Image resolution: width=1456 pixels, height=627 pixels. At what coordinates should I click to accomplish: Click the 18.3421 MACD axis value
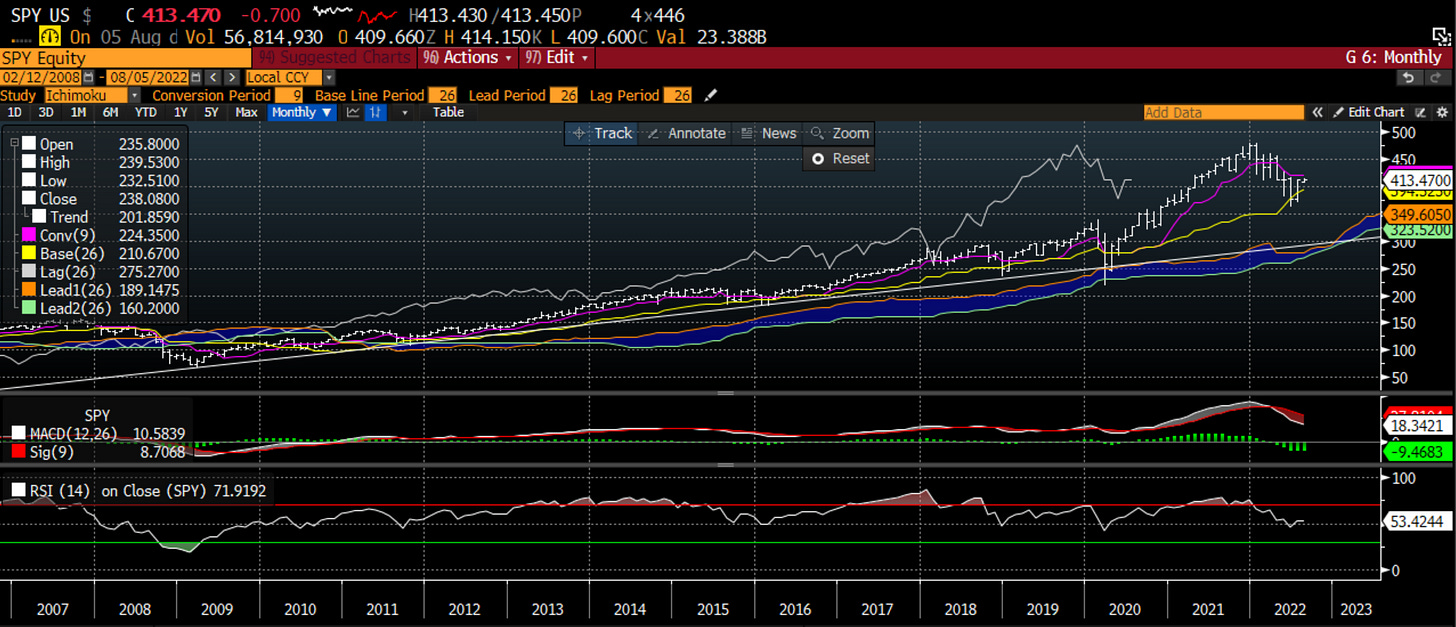coord(1416,425)
